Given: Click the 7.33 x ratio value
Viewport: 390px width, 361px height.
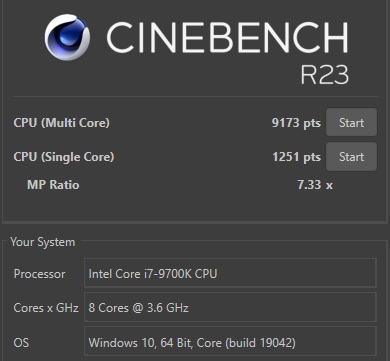Looking at the screenshot, I should tap(315, 185).
